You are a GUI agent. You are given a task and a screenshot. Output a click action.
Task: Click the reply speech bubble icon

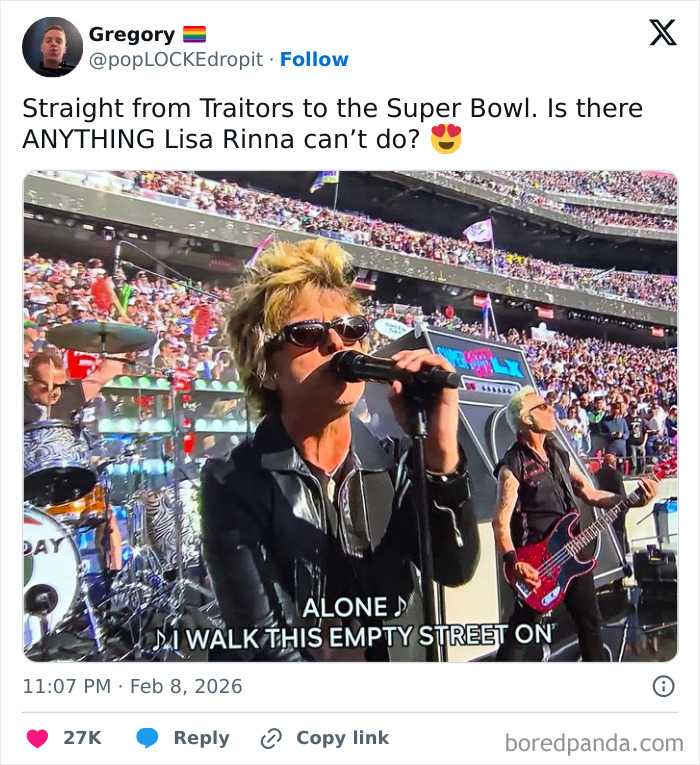[x=148, y=738]
